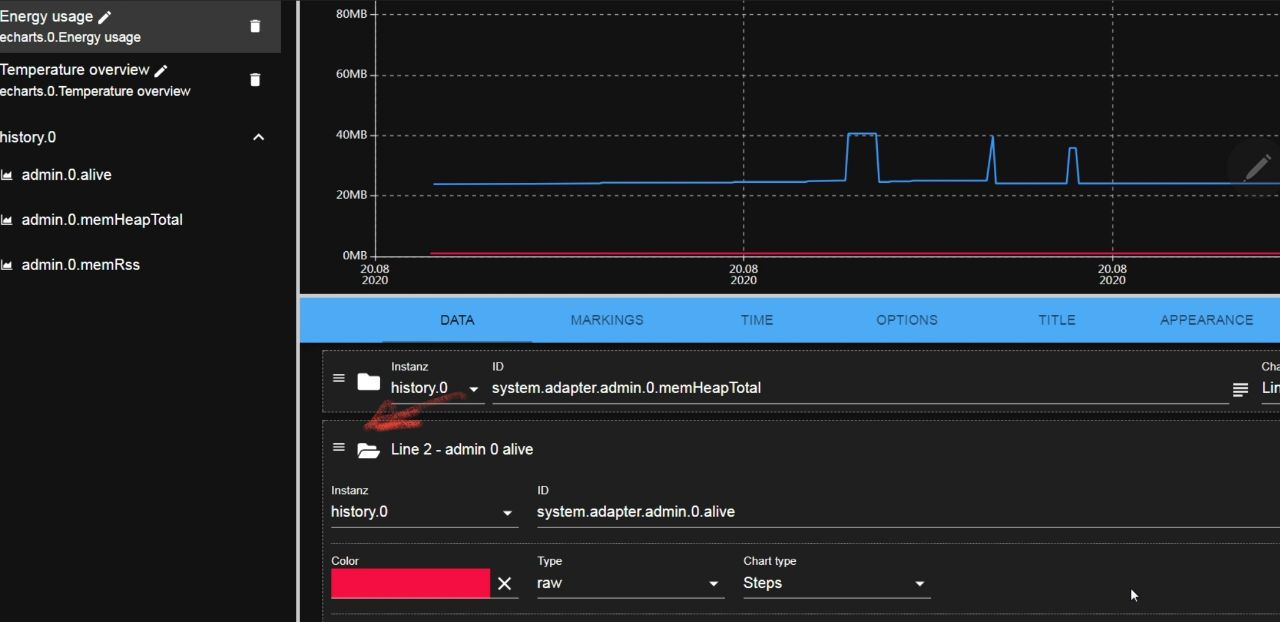Click the chart edit pencil button
The image size is (1280, 622).
click(1256, 167)
